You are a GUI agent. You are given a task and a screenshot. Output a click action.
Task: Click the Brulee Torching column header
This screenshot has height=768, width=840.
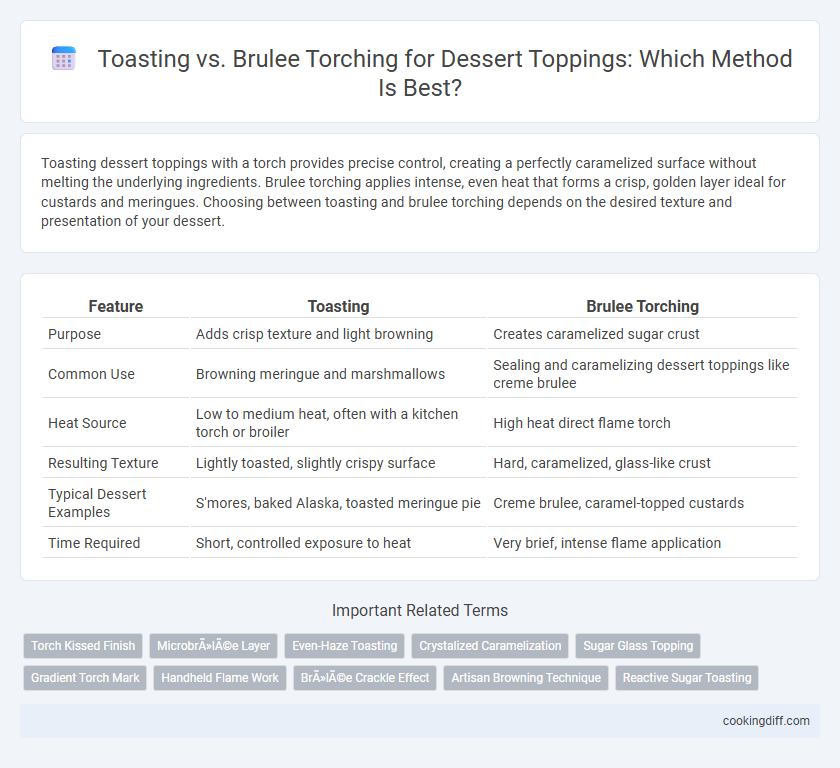point(642,306)
